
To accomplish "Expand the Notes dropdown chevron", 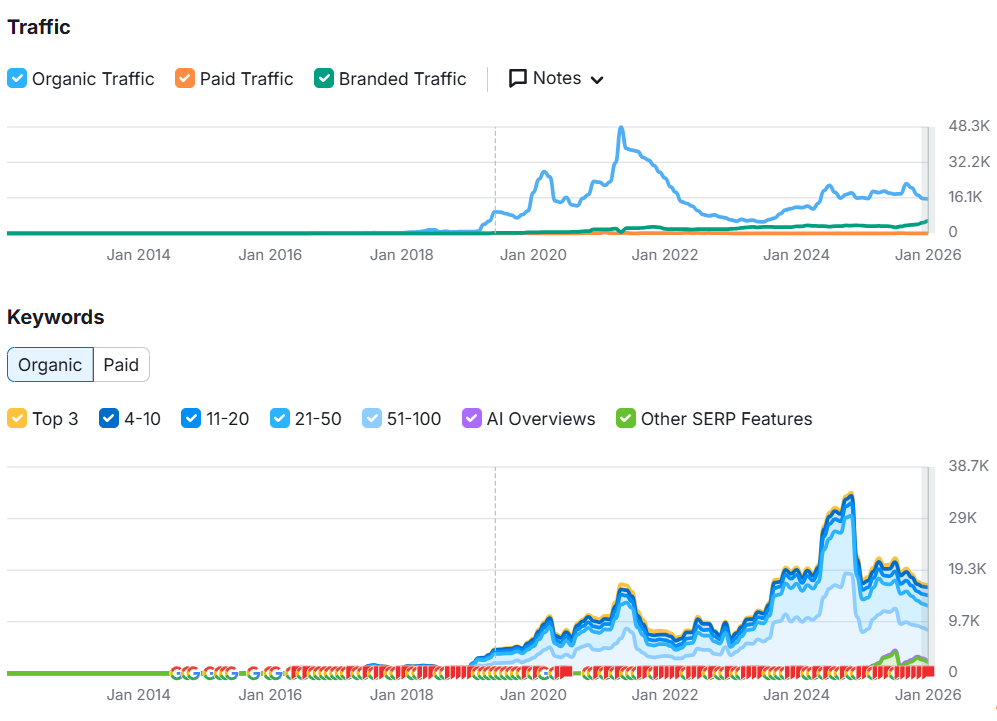I will tap(597, 80).
